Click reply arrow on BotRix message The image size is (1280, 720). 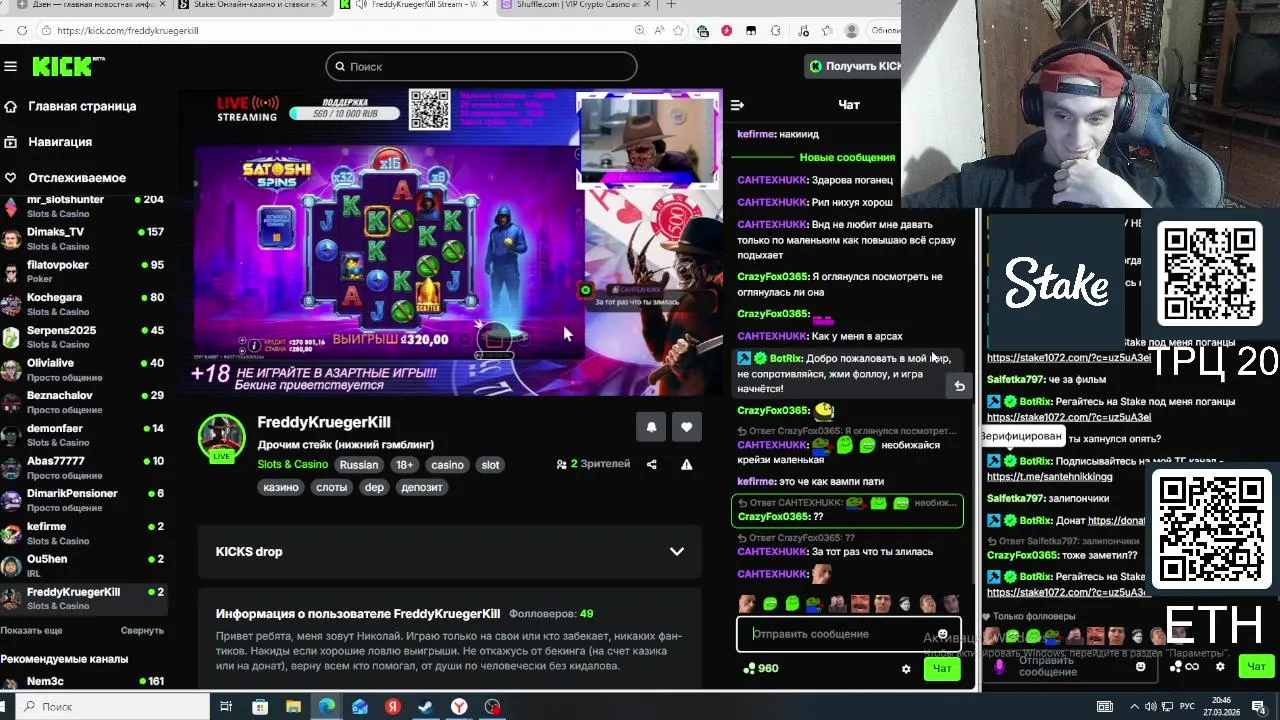coord(959,386)
